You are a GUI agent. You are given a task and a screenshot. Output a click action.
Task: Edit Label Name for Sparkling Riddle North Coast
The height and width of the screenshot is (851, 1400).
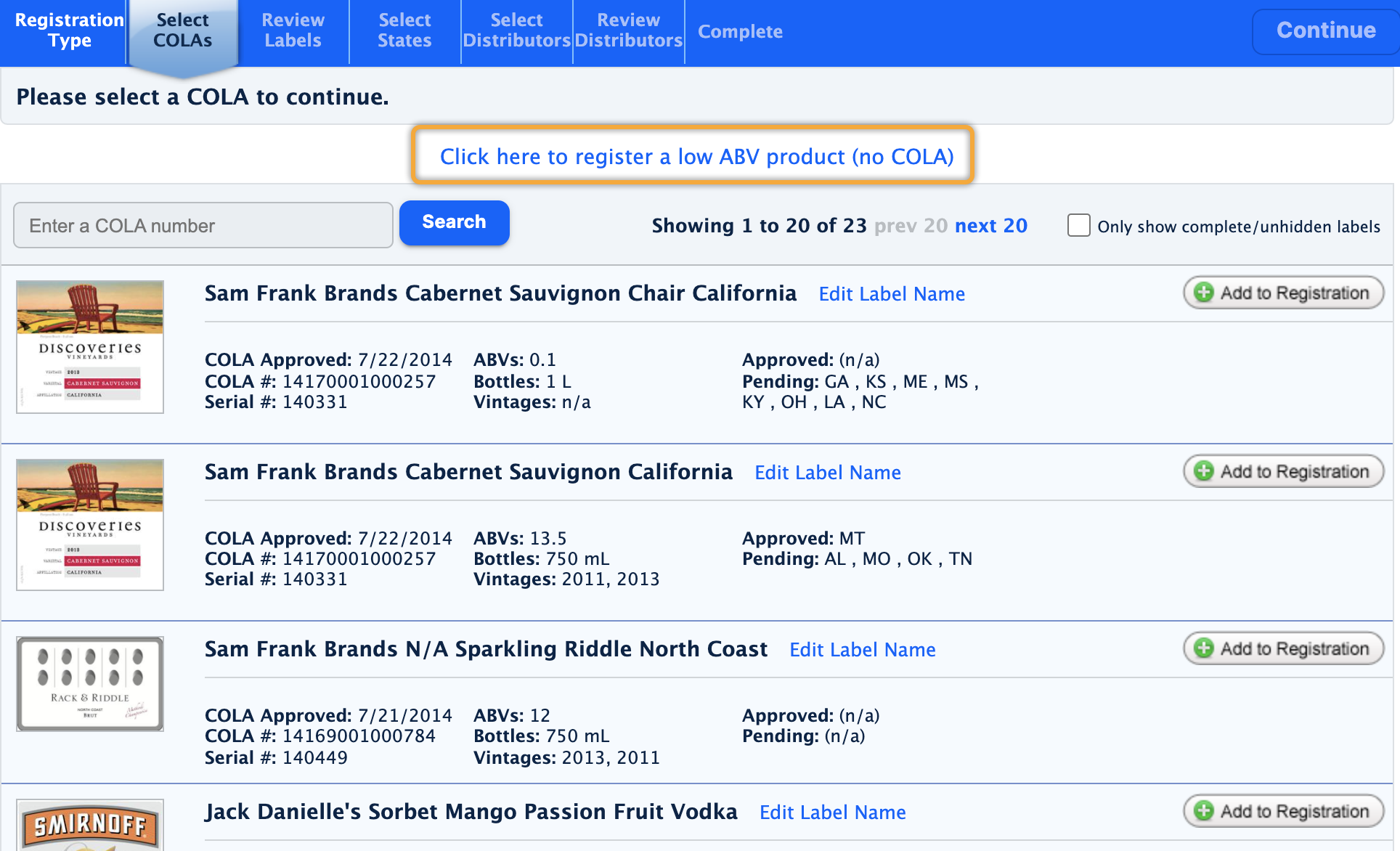pyautogui.click(x=862, y=650)
